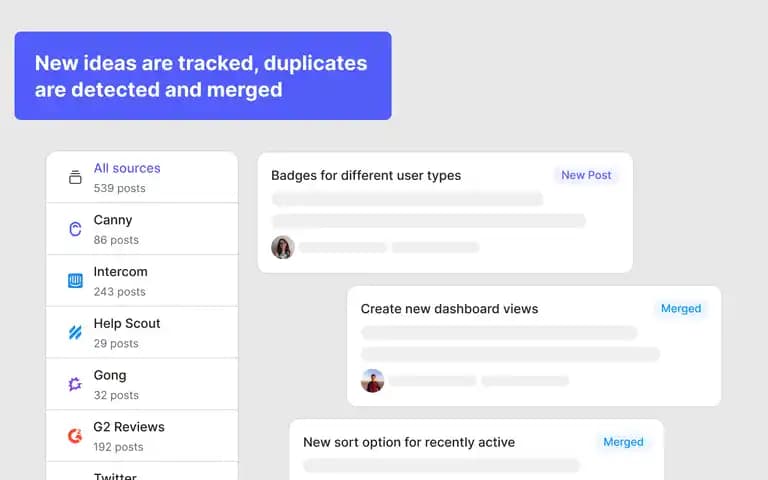
Task: Click Merged badge on dashboard views post
Action: (x=681, y=309)
